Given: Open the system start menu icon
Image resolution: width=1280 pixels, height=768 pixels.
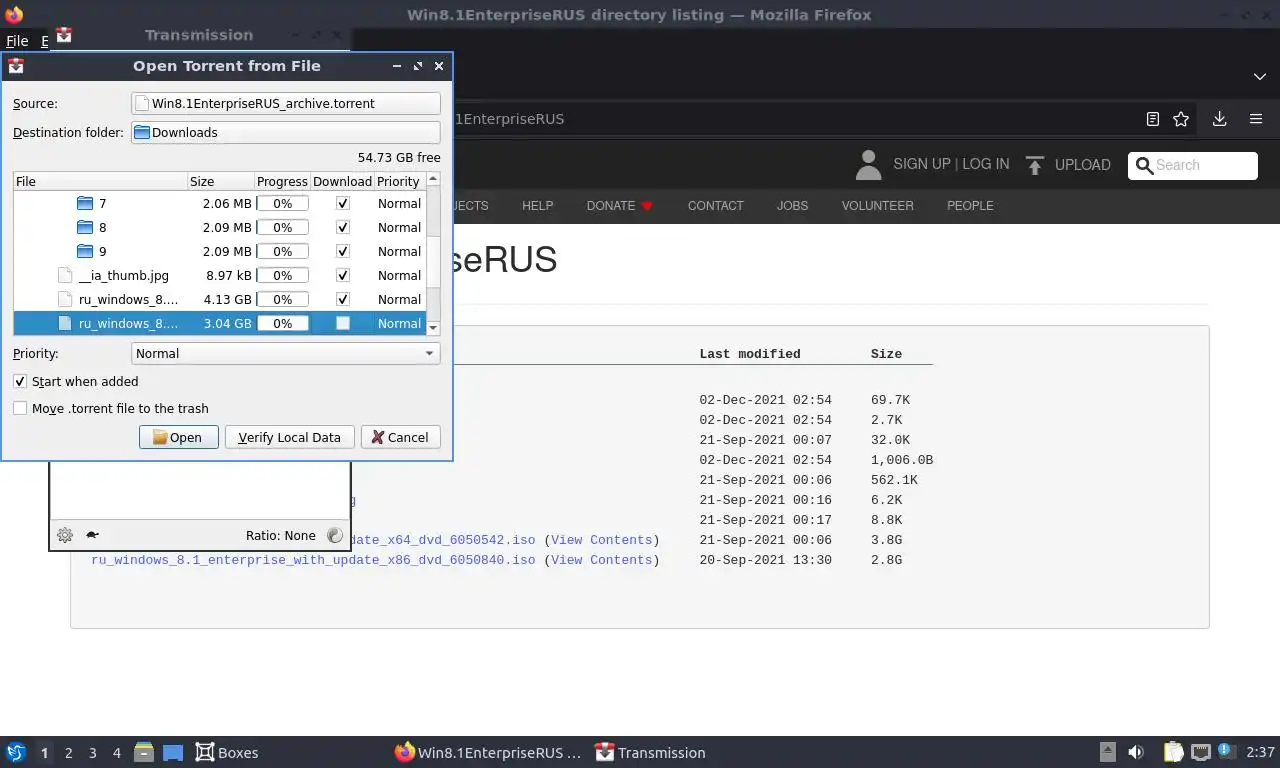Looking at the screenshot, I should pos(15,752).
